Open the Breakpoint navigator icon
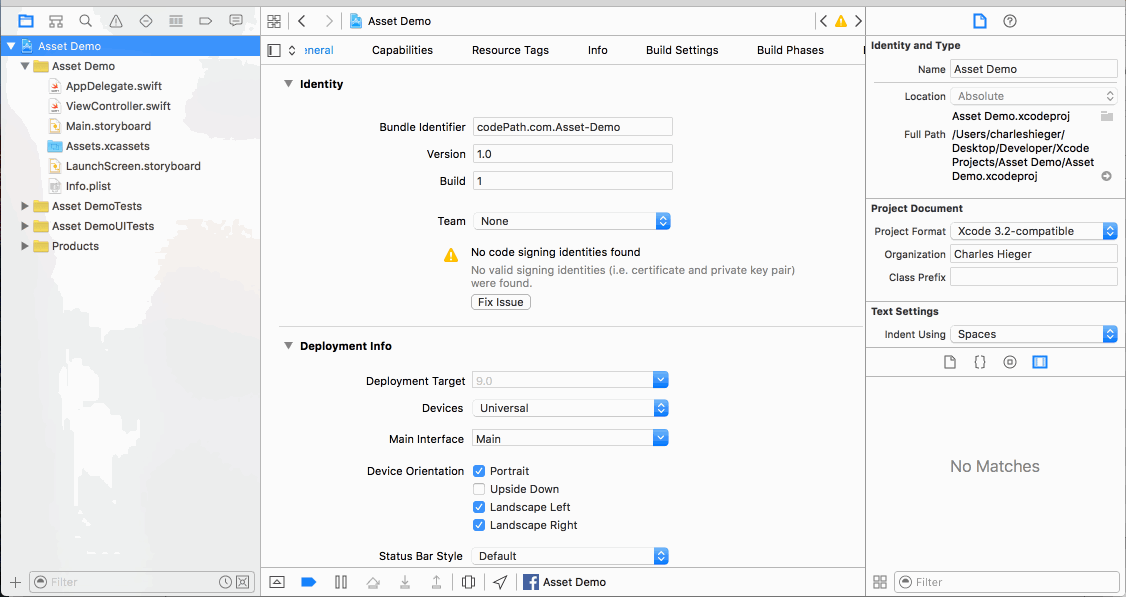Image resolution: width=1126 pixels, height=597 pixels. [x=205, y=21]
